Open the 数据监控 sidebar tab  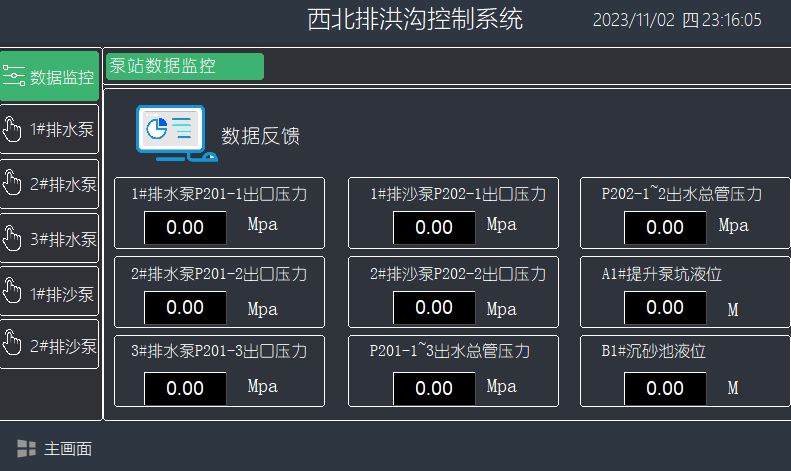[50, 77]
